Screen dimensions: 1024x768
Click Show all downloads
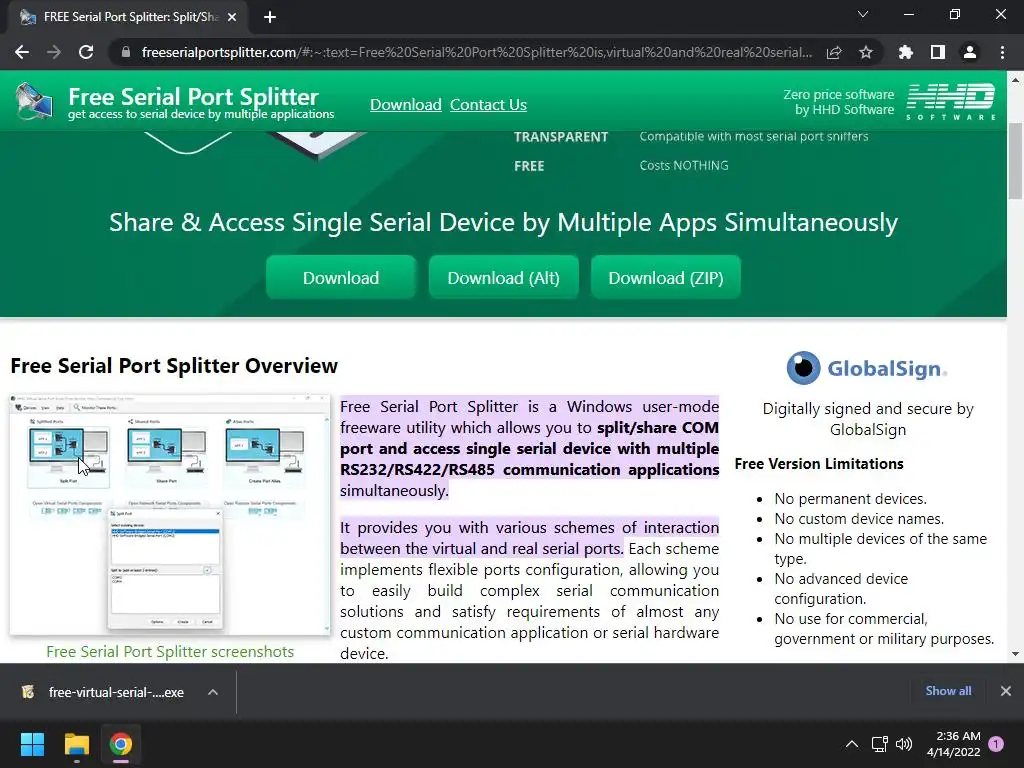point(948,691)
